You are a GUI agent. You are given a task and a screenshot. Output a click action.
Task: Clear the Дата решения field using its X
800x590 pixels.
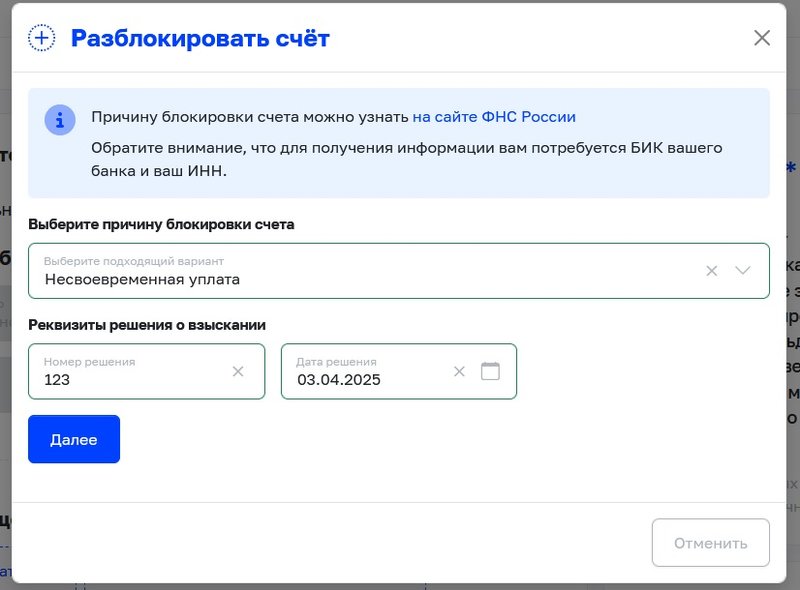(x=459, y=371)
